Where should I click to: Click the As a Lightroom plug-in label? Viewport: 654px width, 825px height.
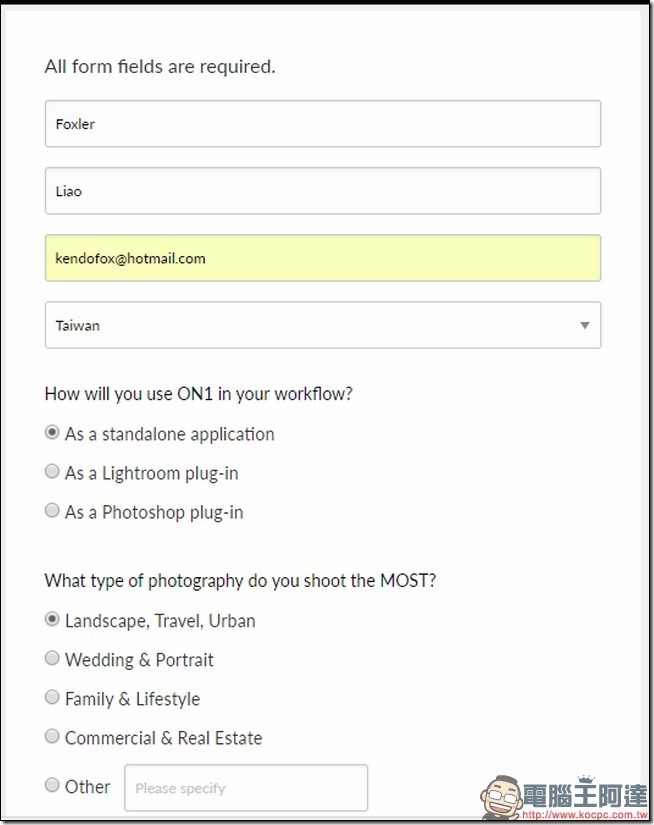click(x=152, y=474)
